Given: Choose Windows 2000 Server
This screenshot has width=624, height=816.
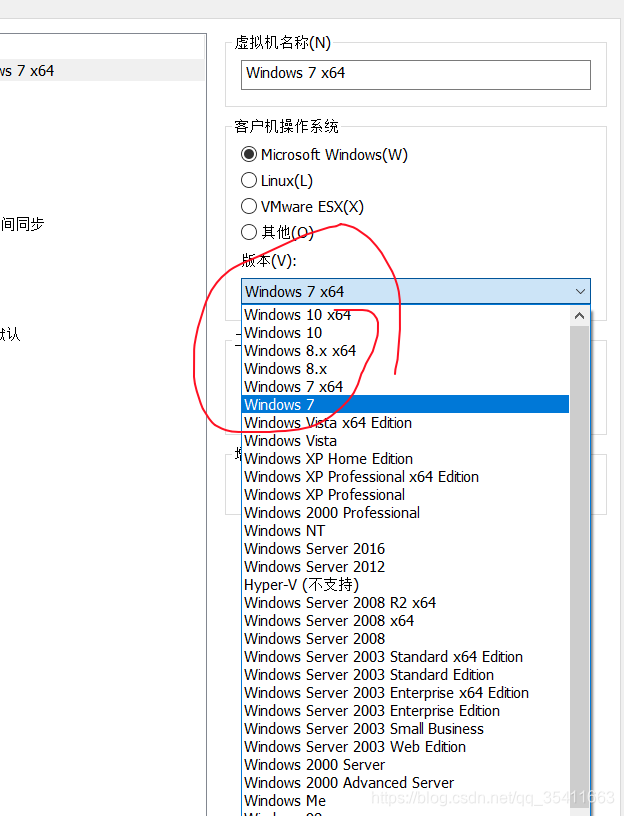Looking at the screenshot, I should (406, 764).
